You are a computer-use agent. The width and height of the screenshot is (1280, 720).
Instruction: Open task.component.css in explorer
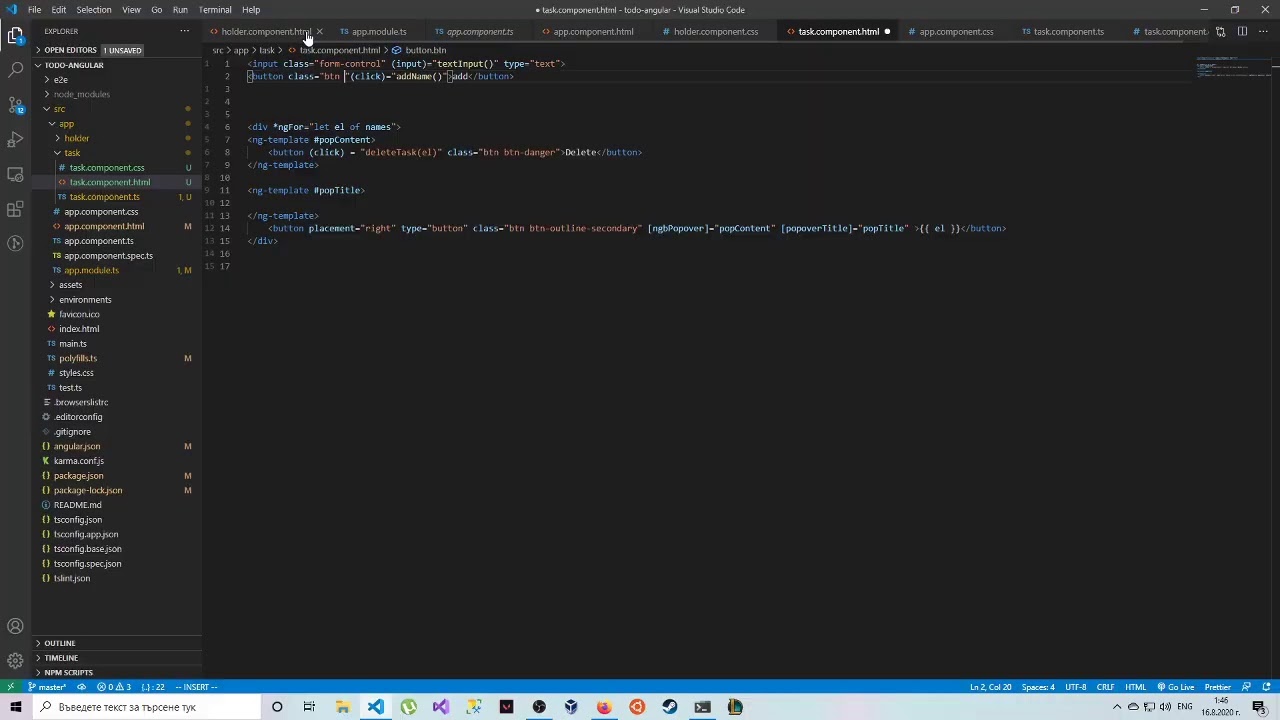pos(107,168)
